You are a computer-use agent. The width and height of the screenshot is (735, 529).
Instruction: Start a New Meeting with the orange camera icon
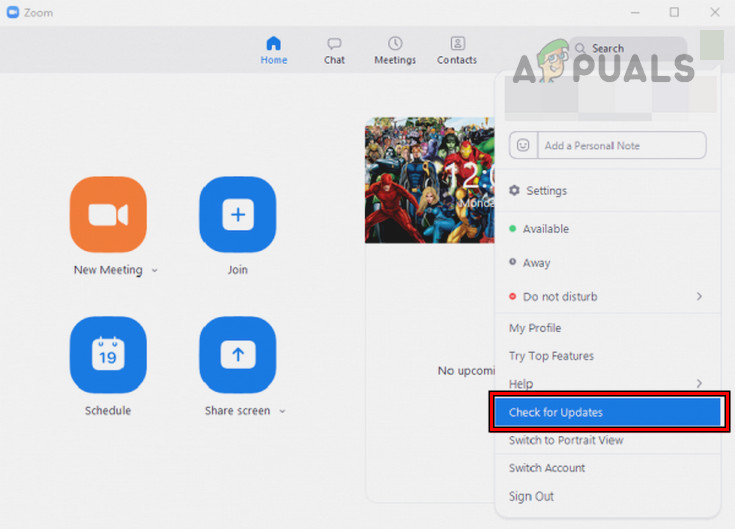pyautogui.click(x=108, y=215)
